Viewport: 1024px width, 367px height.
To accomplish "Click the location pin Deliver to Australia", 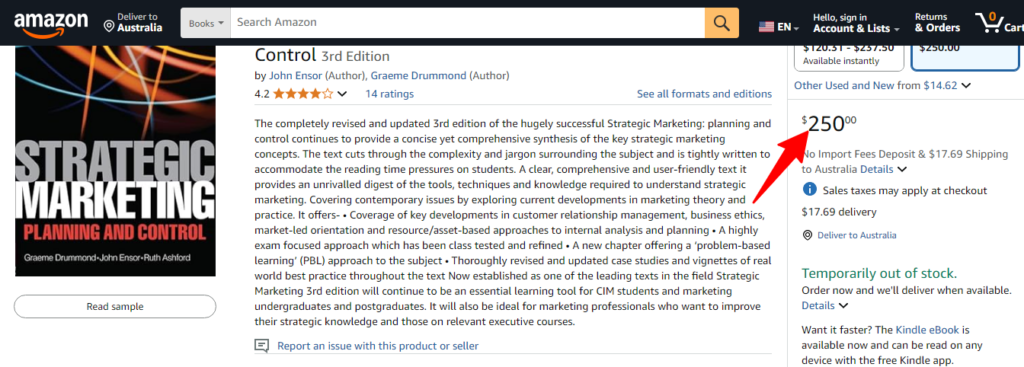I will pos(133,23).
